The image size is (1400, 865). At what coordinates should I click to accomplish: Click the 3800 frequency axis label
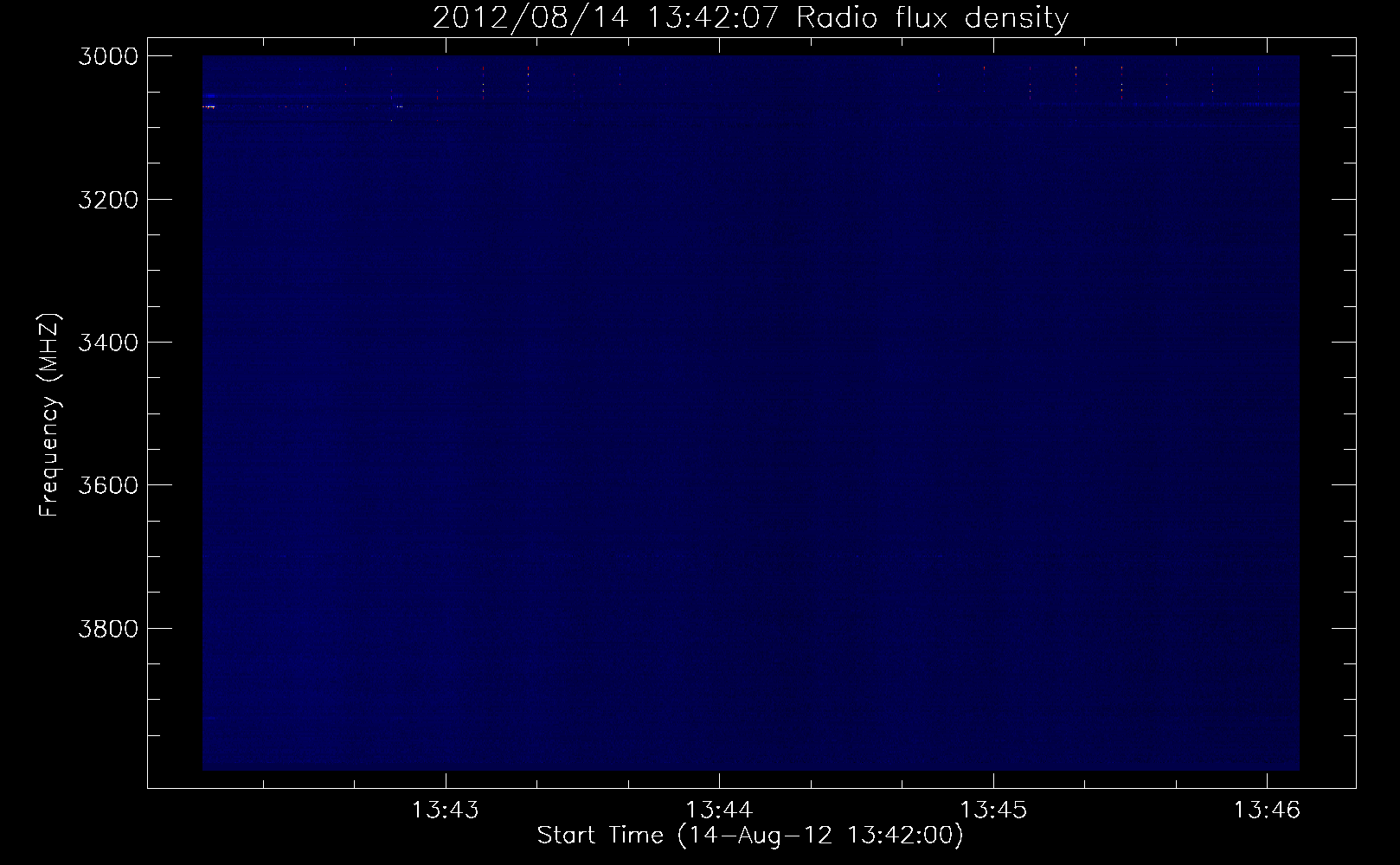tap(107, 627)
